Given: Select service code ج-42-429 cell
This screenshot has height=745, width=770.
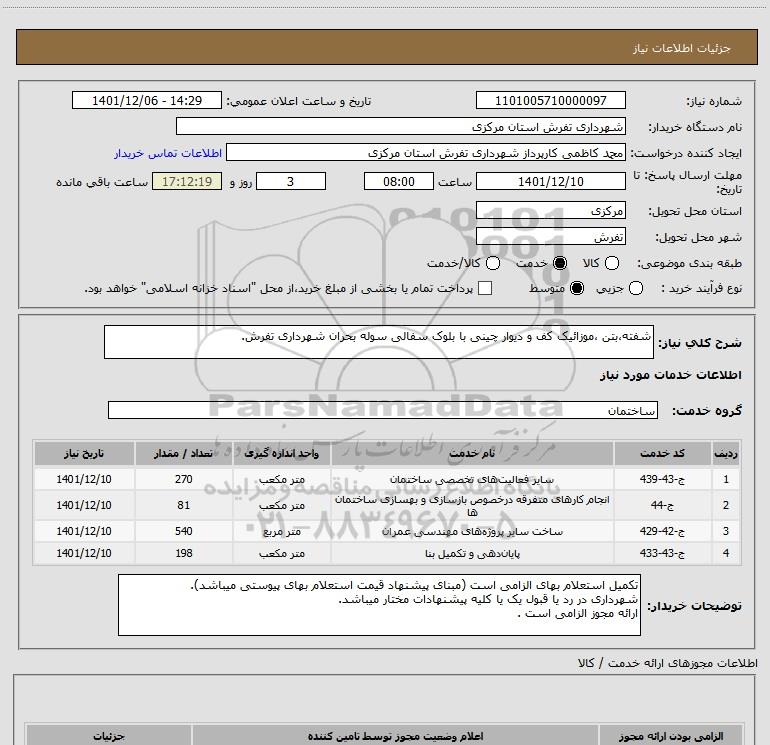Looking at the screenshot, I should click(662, 531).
